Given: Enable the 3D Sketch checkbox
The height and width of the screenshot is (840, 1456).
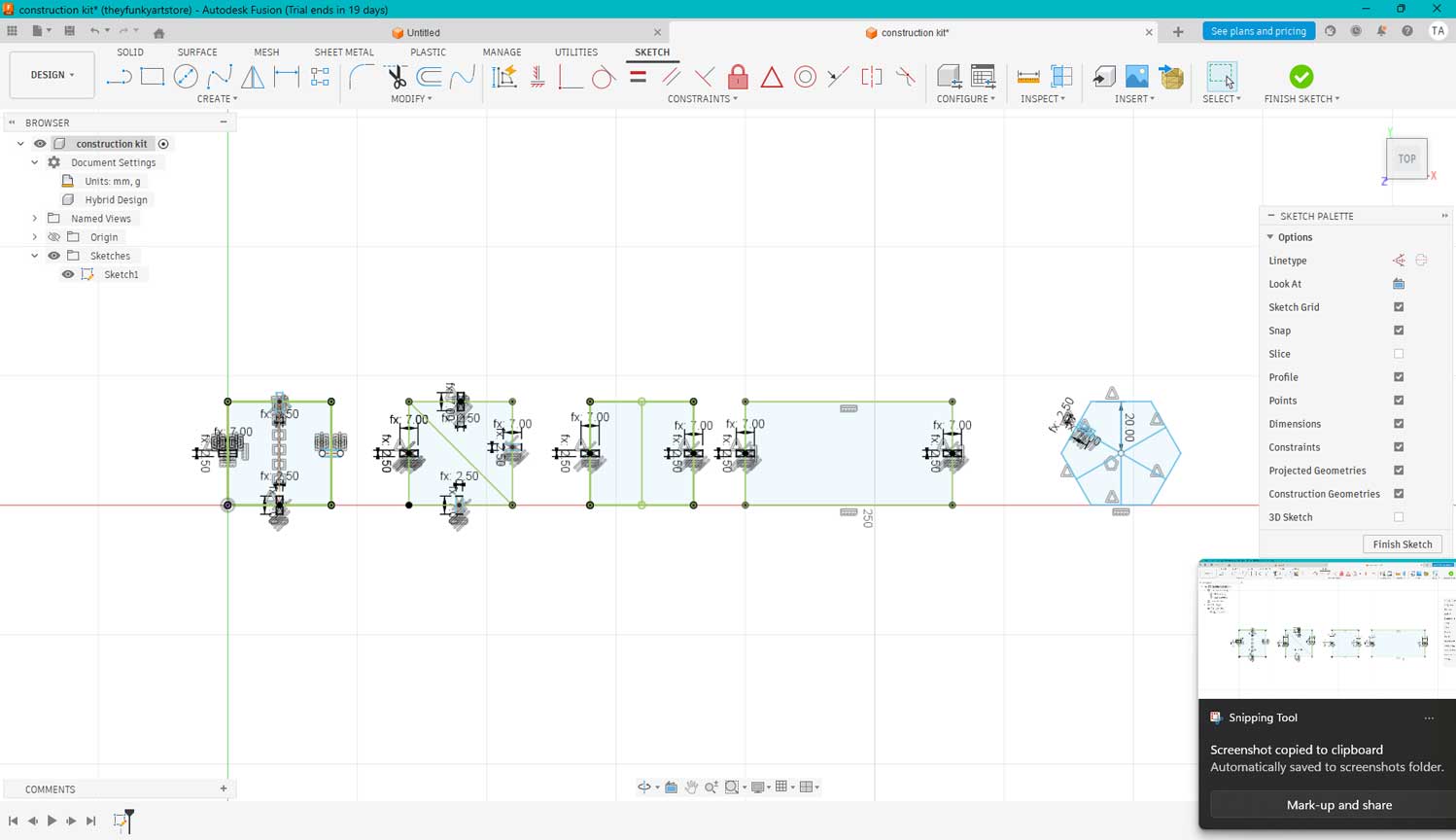Looking at the screenshot, I should 1399,517.
